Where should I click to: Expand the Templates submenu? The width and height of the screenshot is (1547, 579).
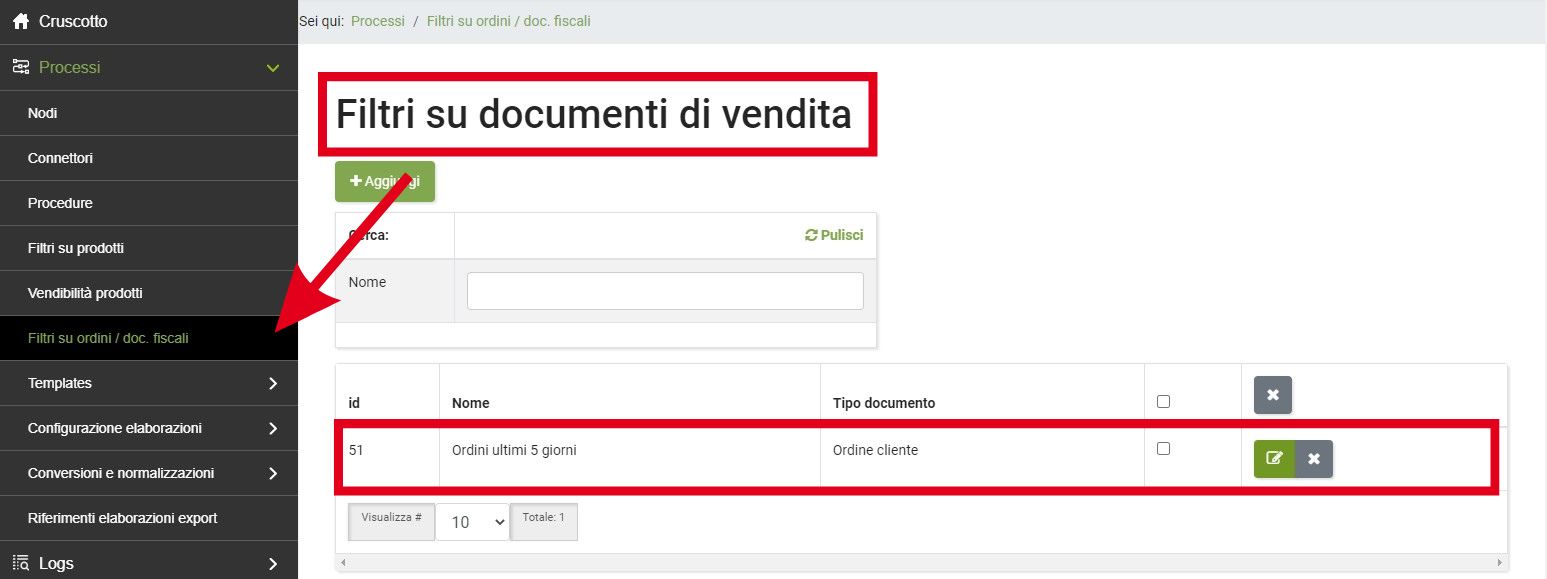(273, 383)
